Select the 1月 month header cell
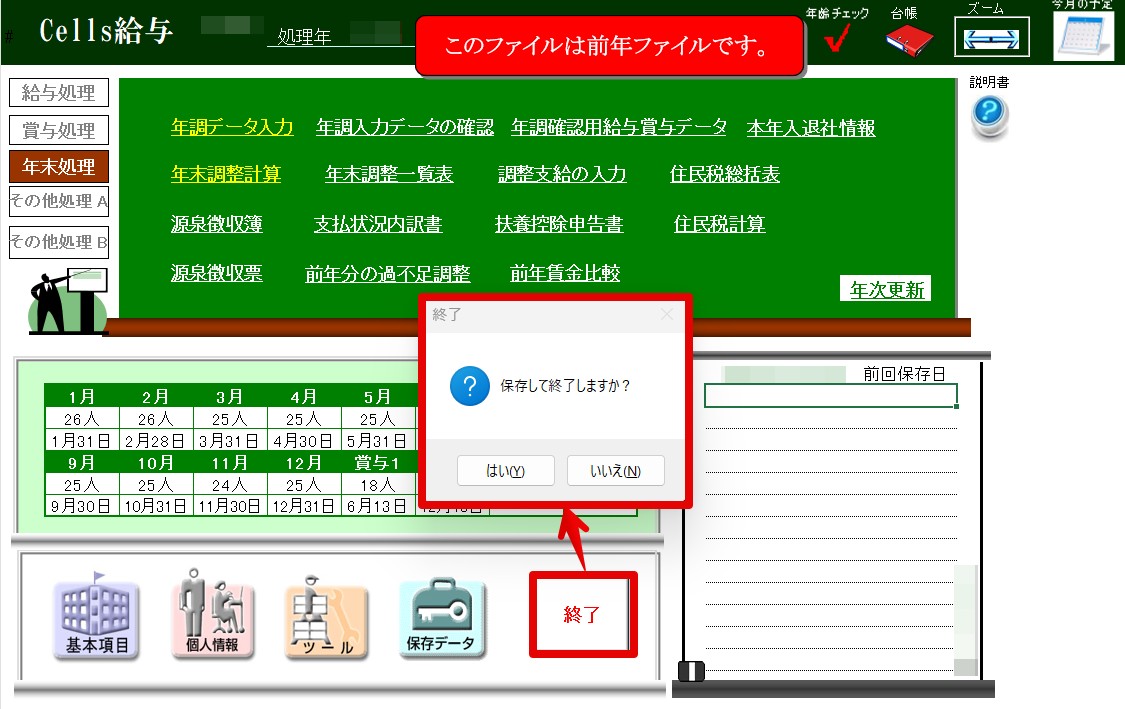1125x709 pixels. pyautogui.click(x=81, y=396)
